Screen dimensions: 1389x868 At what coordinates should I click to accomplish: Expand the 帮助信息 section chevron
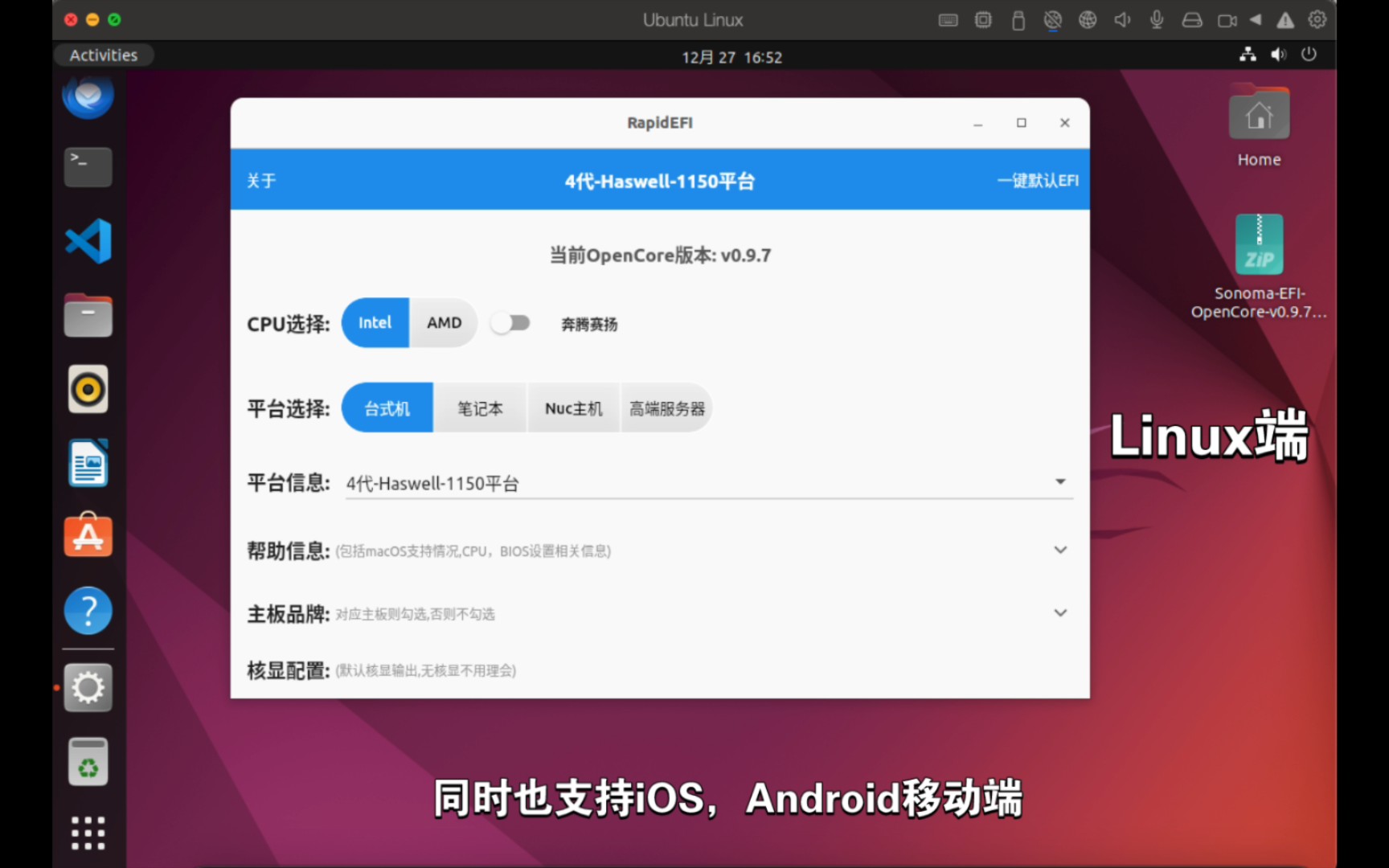click(1060, 550)
